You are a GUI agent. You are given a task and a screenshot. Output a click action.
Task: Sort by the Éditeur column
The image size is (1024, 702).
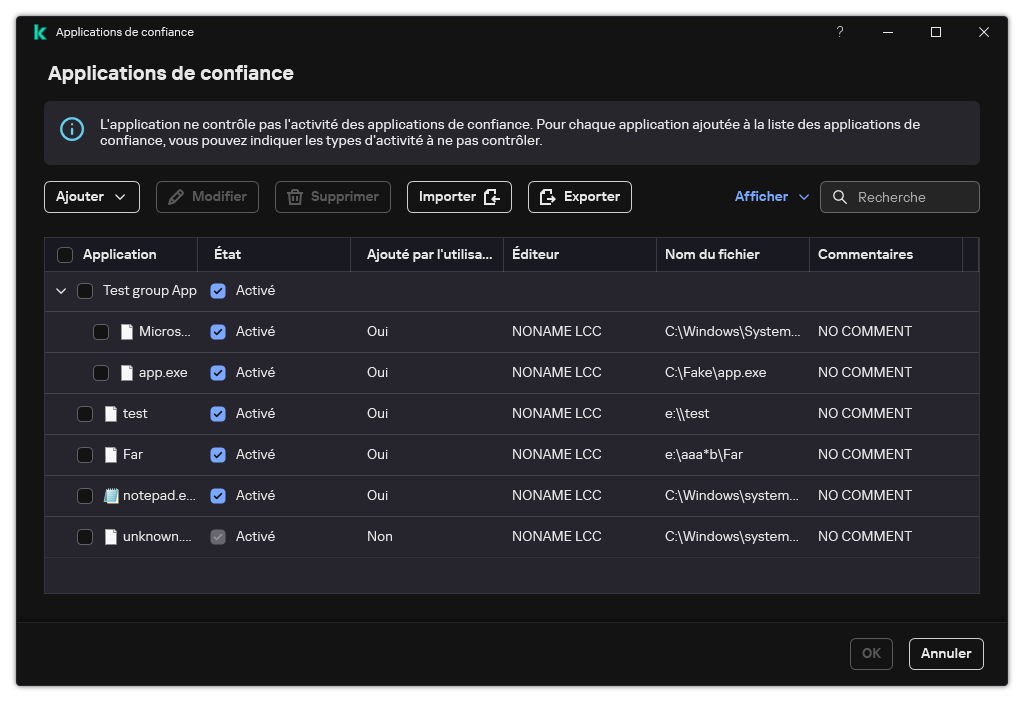[x=536, y=254]
